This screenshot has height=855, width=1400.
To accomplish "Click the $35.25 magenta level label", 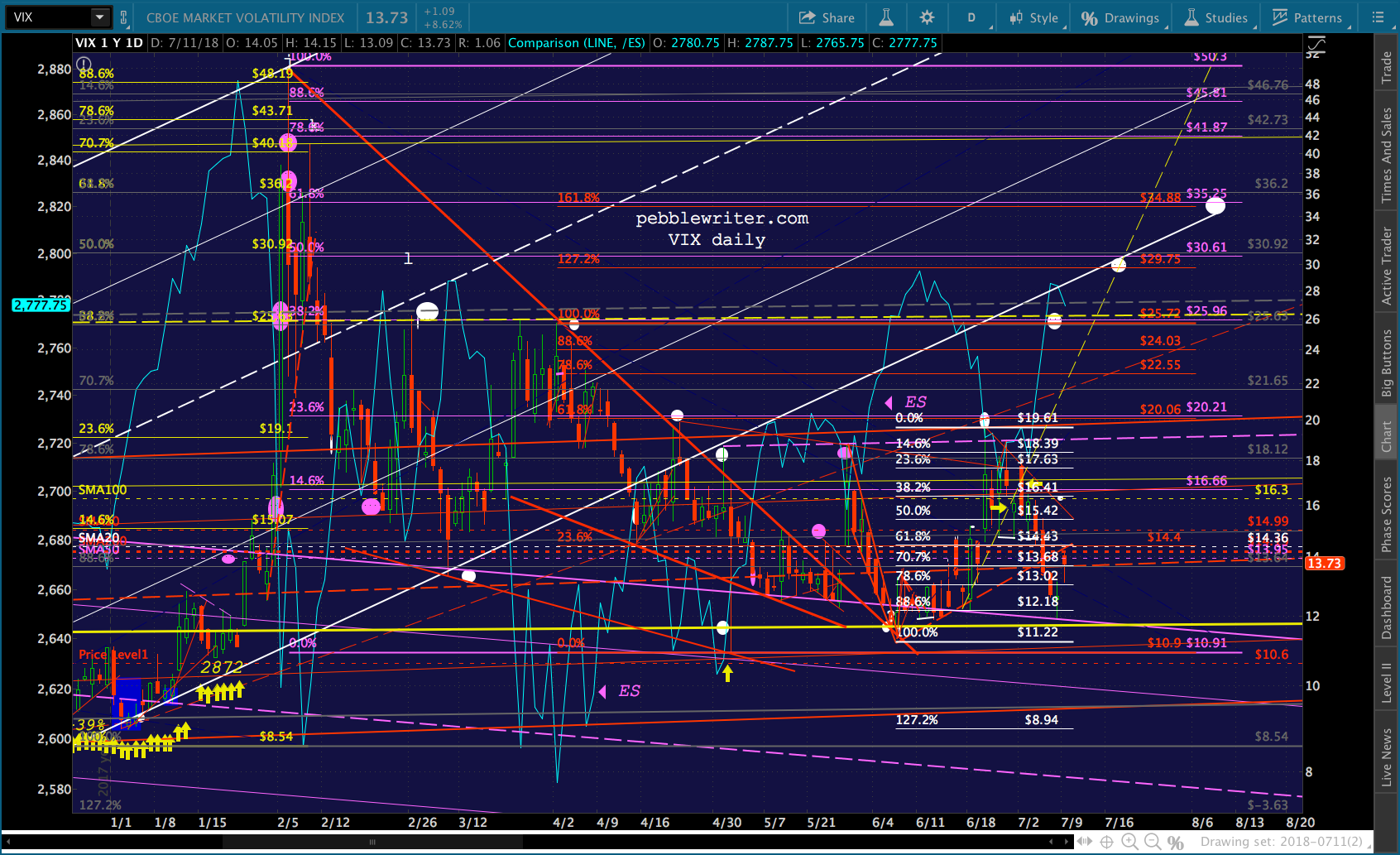I will pyautogui.click(x=1206, y=194).
